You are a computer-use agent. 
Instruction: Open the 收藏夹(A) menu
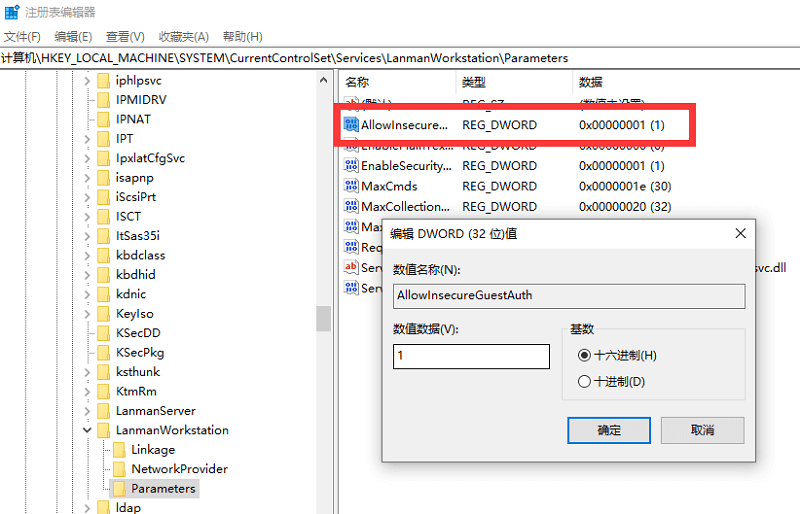point(184,37)
